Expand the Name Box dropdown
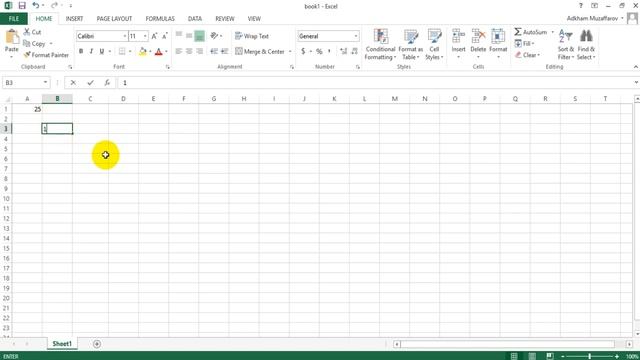The height and width of the screenshot is (360, 640). point(45,82)
